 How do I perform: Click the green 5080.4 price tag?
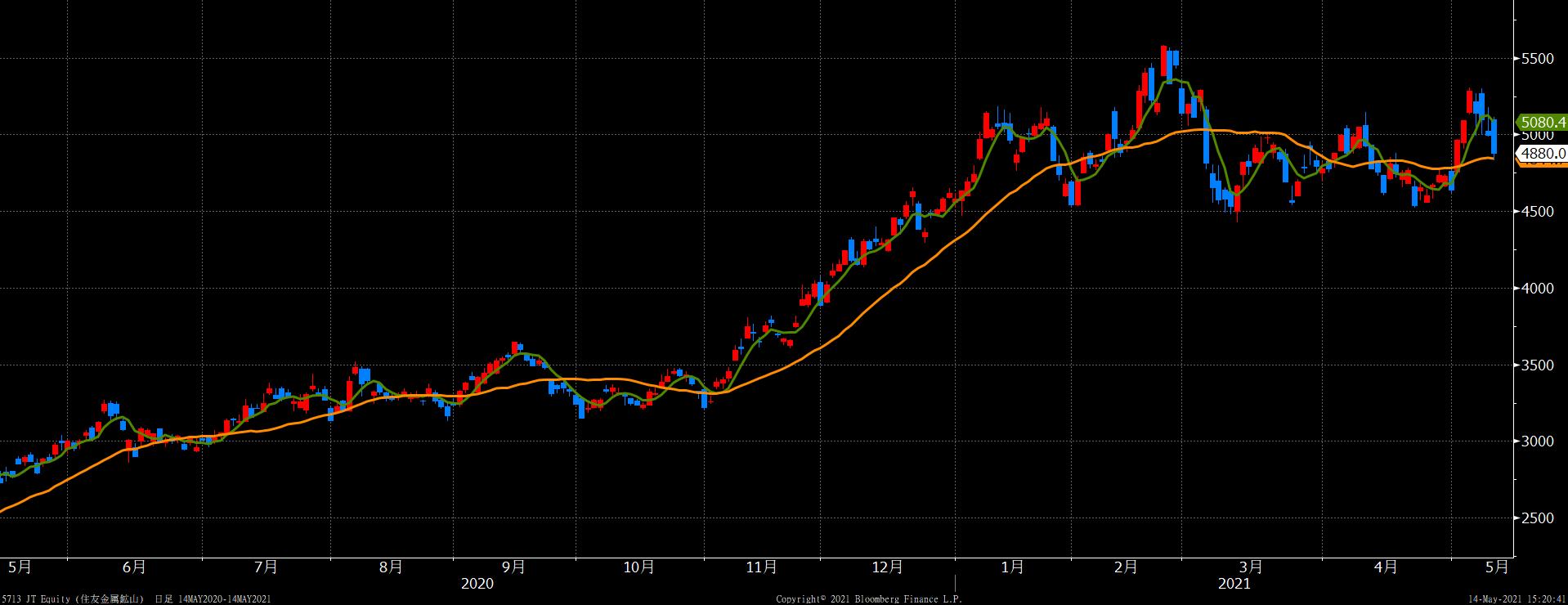(1543, 123)
